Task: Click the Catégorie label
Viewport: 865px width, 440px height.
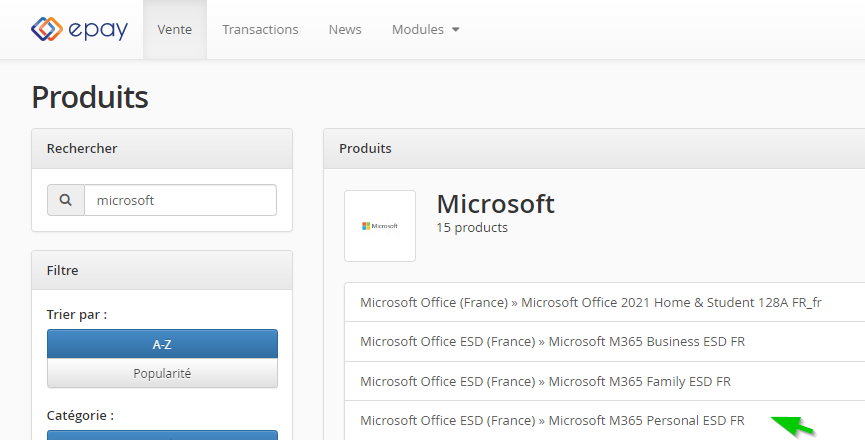Action: pyautogui.click(x=80, y=415)
